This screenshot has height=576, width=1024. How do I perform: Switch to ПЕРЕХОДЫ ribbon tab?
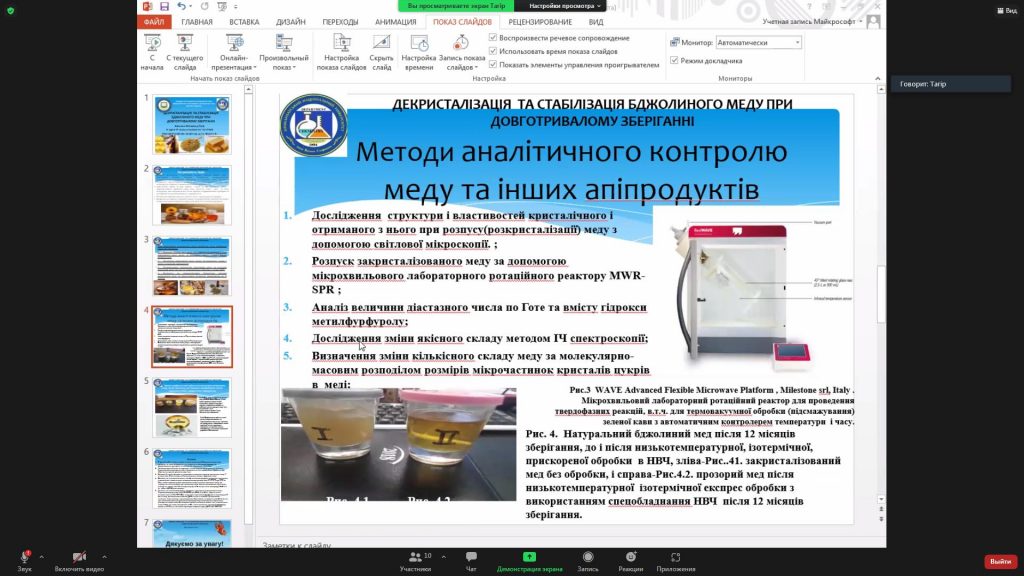click(x=340, y=22)
